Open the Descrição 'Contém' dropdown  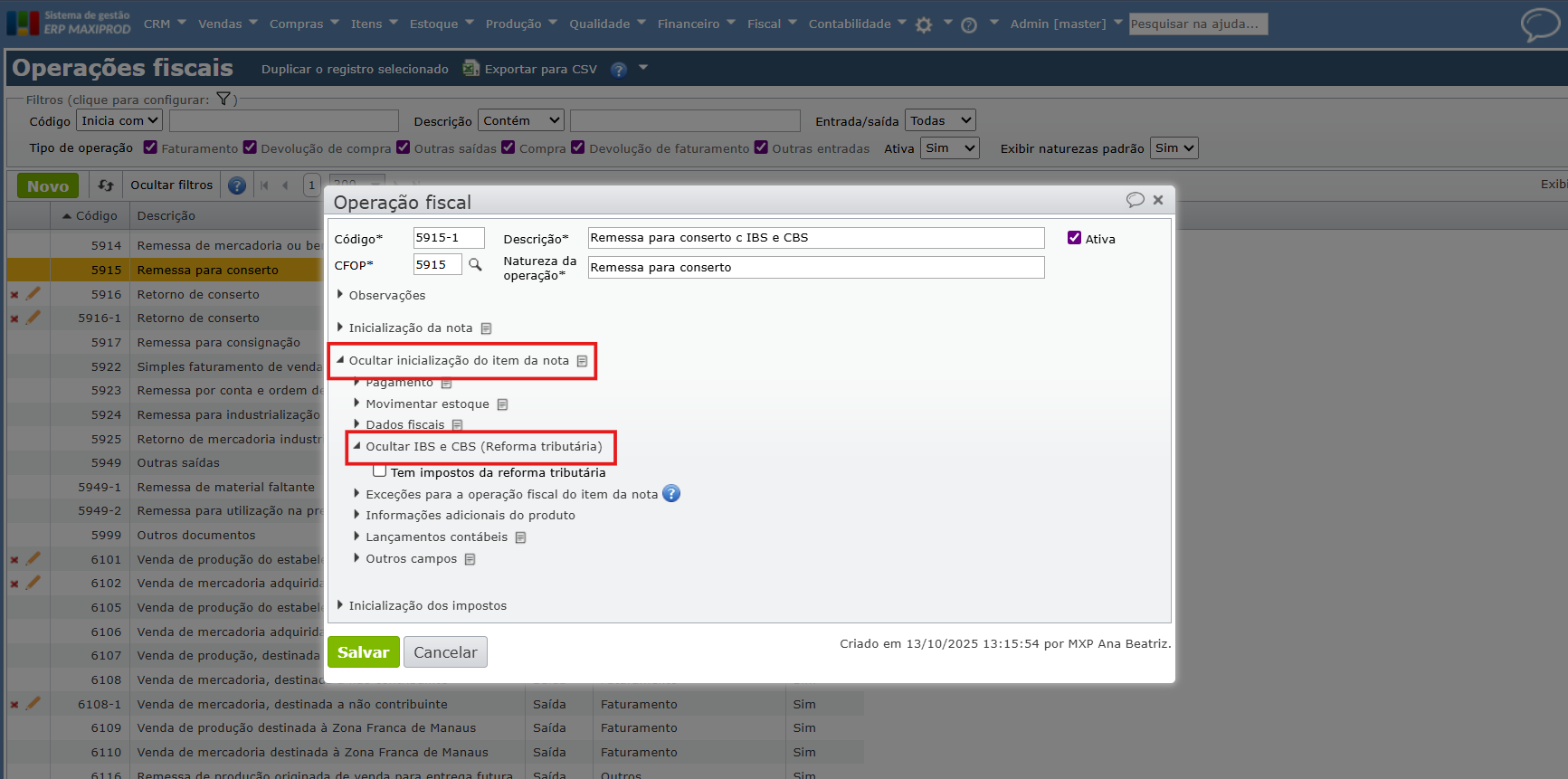click(x=522, y=120)
